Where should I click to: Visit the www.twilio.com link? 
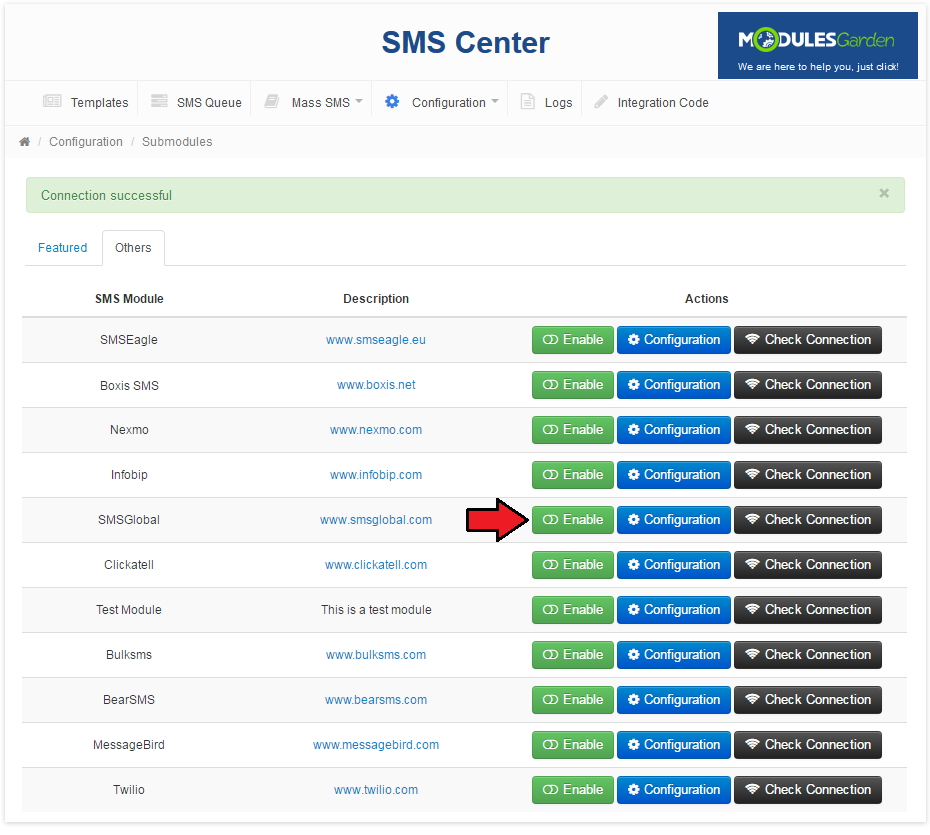pyautogui.click(x=376, y=791)
